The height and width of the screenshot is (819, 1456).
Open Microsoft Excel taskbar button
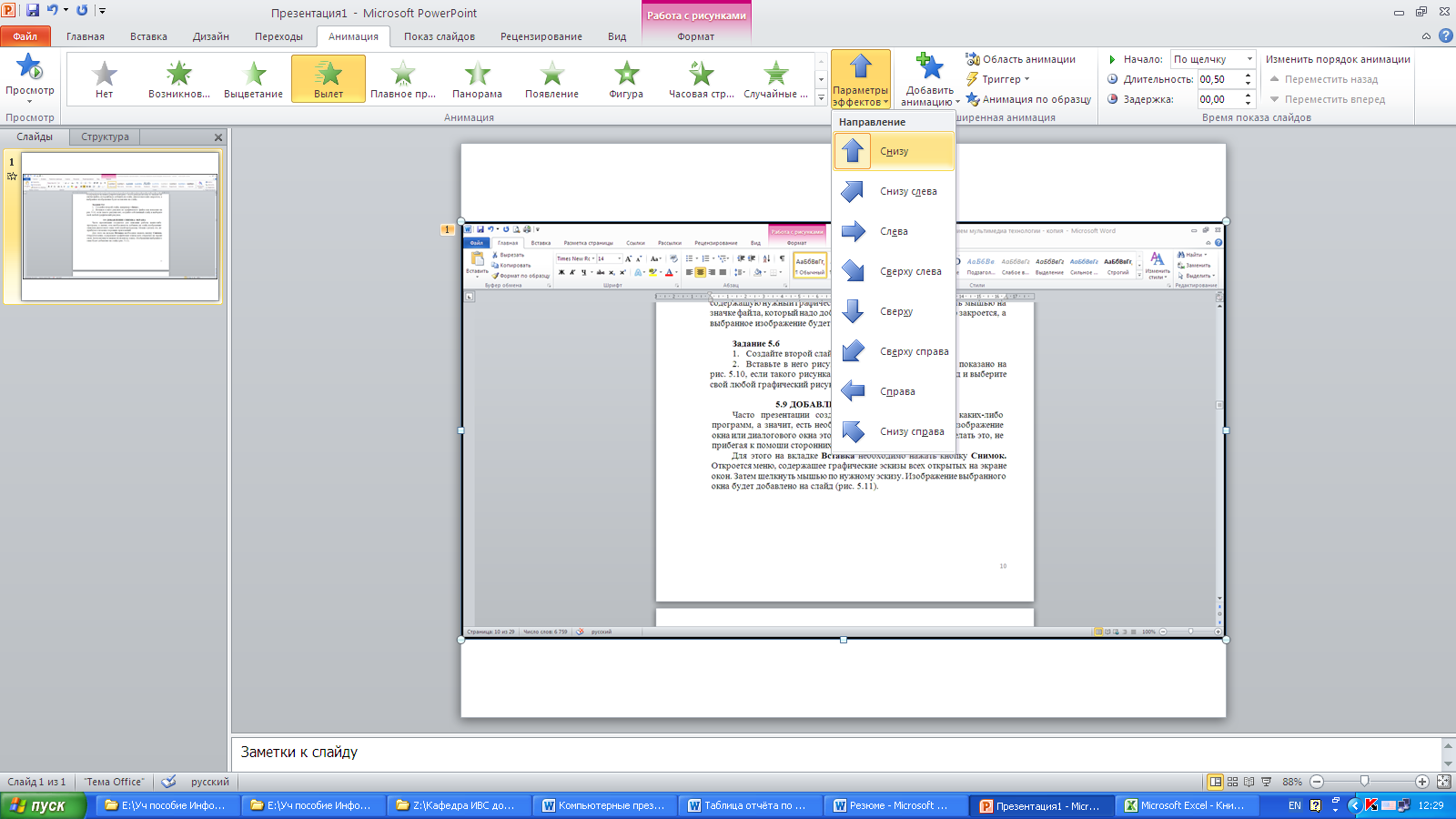[x=1185, y=805]
